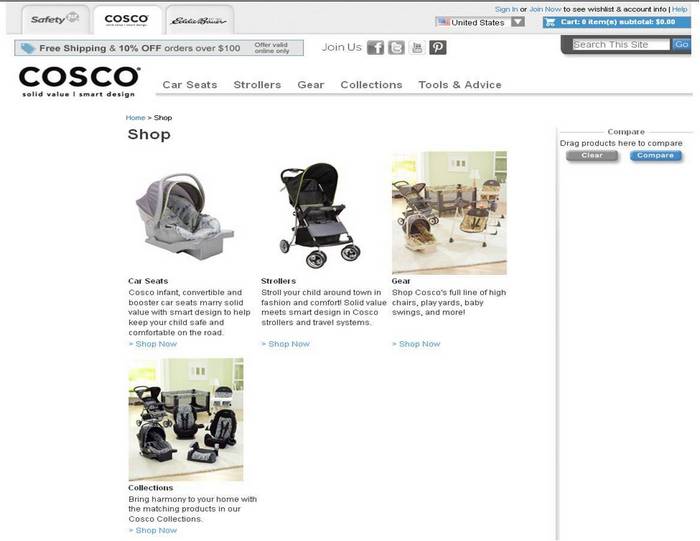Switch to the Eddie Bauer brand tab
This screenshot has height=541, width=700.
[x=200, y=20]
